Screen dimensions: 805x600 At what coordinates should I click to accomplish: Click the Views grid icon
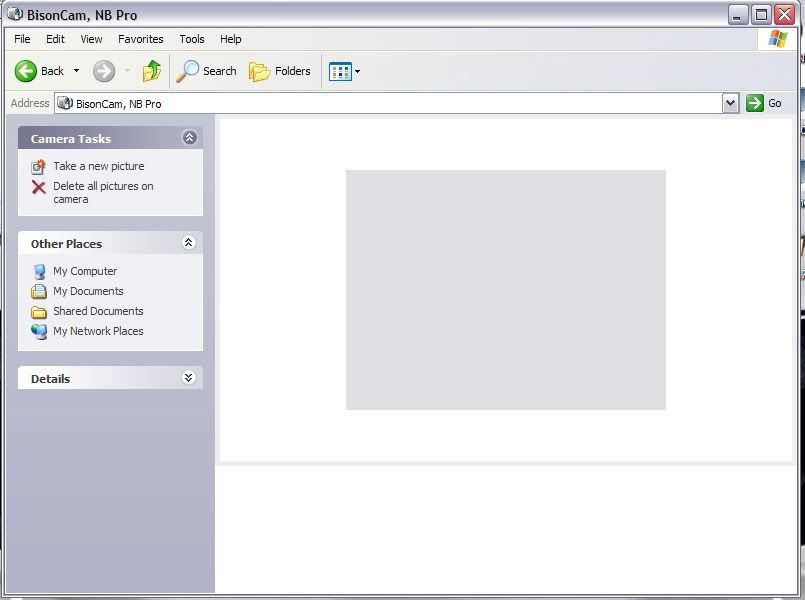coord(340,71)
